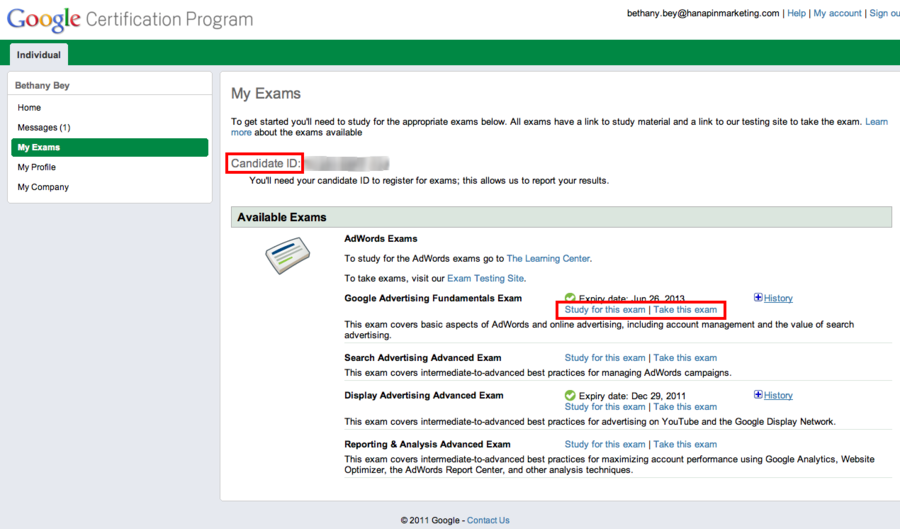Expand History for Display Advertising Advanced Exam
This screenshot has width=900, height=529.
point(773,395)
